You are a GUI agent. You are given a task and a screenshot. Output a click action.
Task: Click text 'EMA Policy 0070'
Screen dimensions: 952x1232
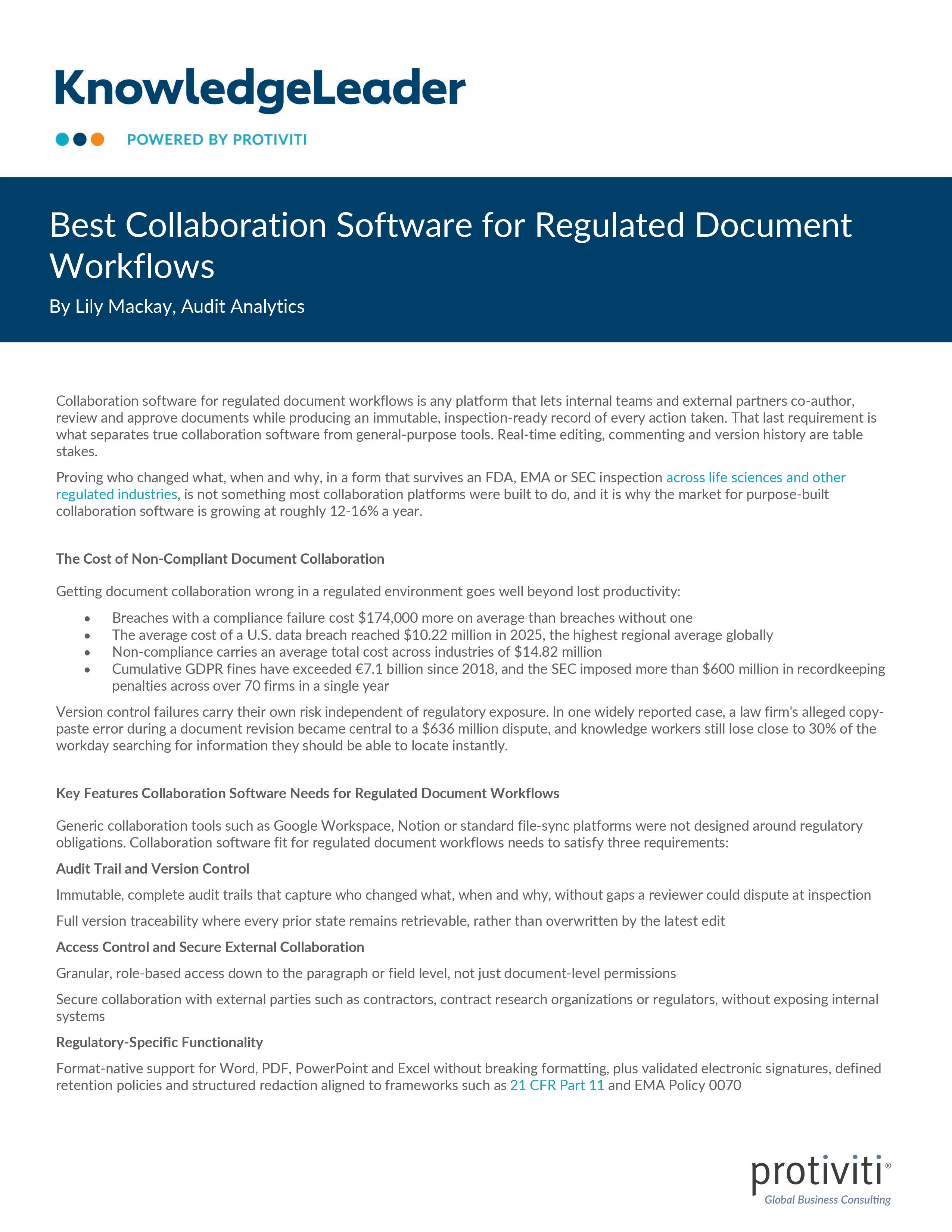point(687,1085)
